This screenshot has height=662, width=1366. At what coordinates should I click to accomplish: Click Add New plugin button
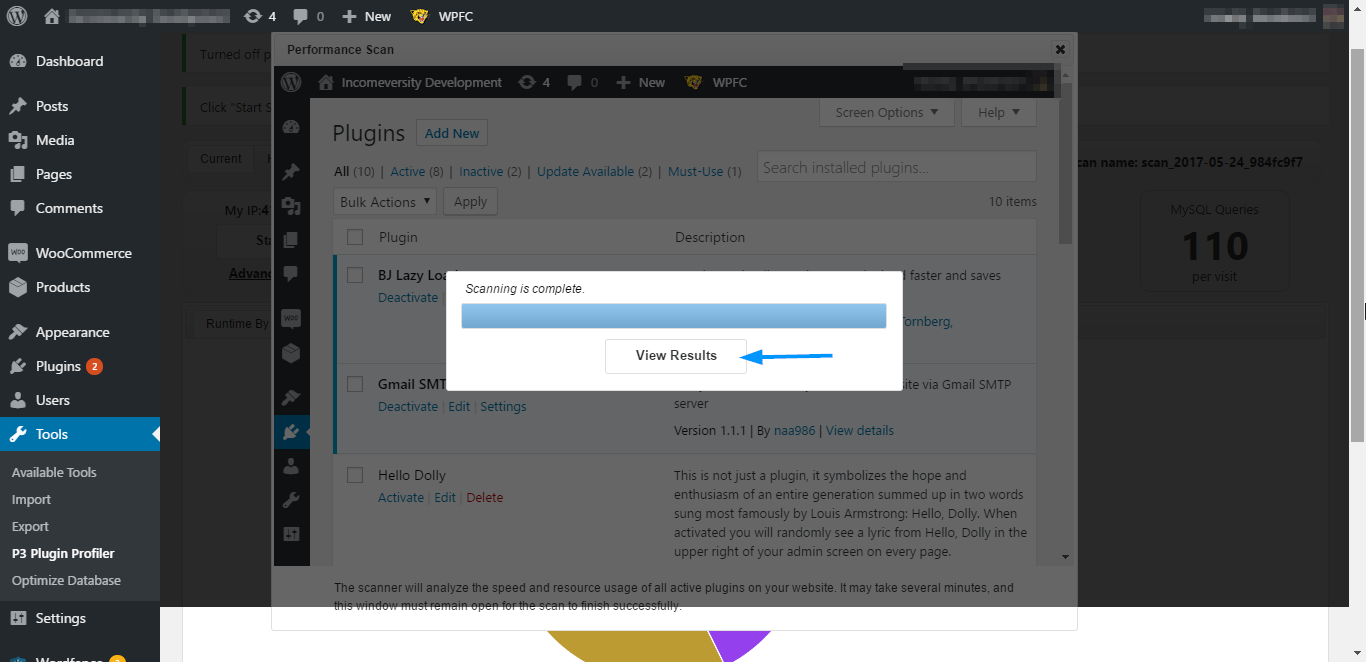(x=452, y=133)
